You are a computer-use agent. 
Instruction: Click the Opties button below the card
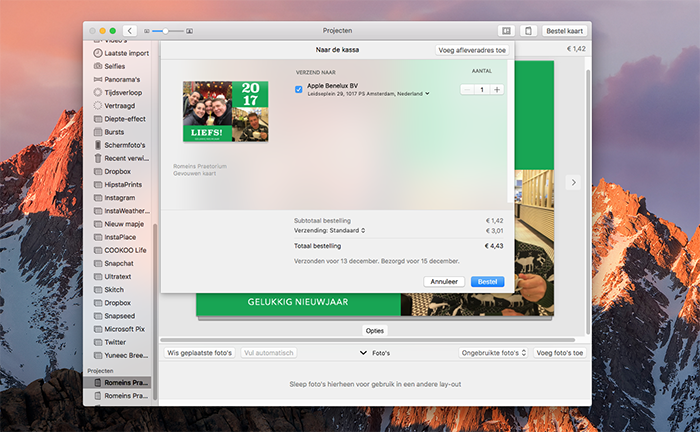[375, 331]
